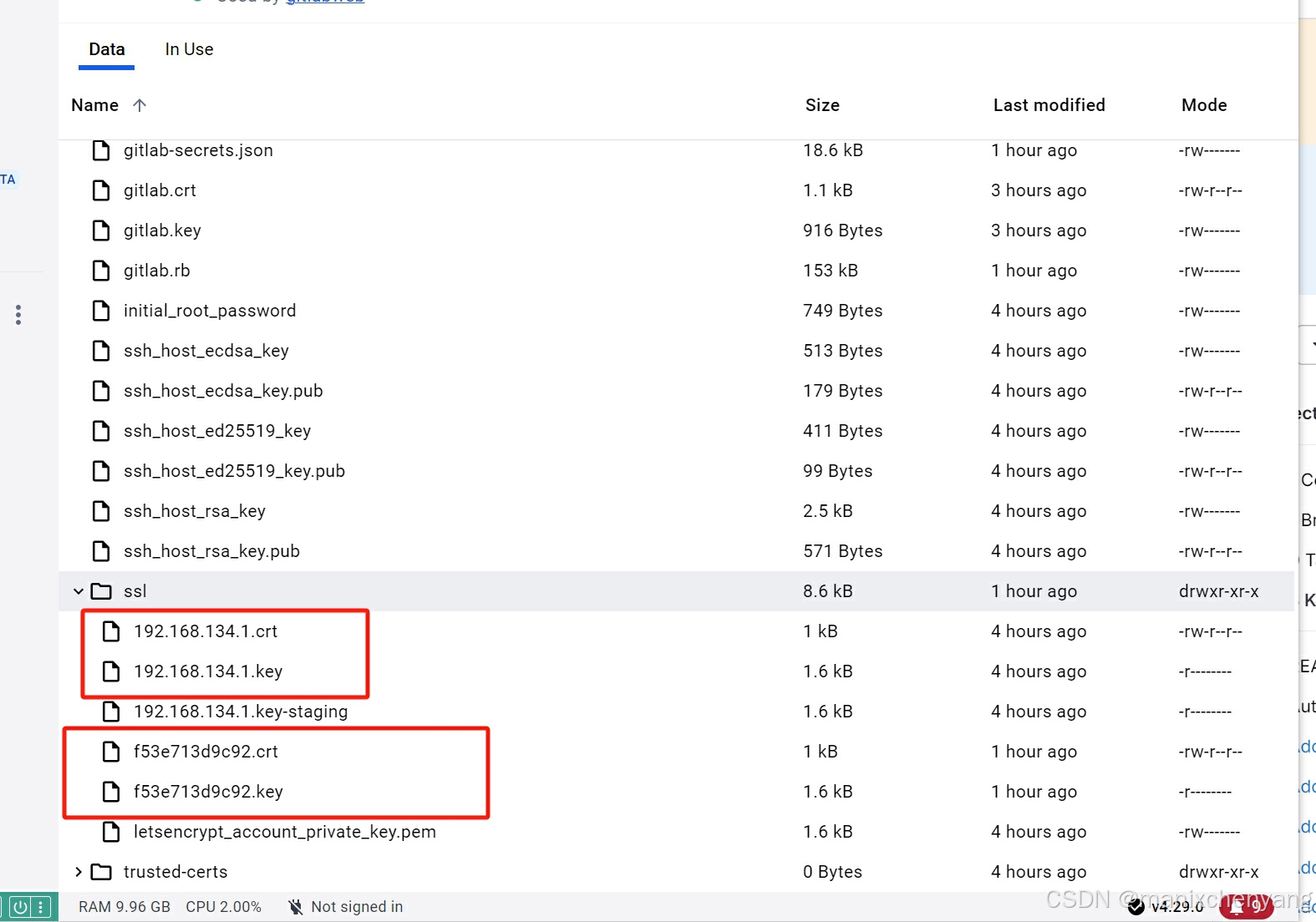Select the f53e713d9c92.crt file name
This screenshot has width=1316, height=922.
coord(206,752)
